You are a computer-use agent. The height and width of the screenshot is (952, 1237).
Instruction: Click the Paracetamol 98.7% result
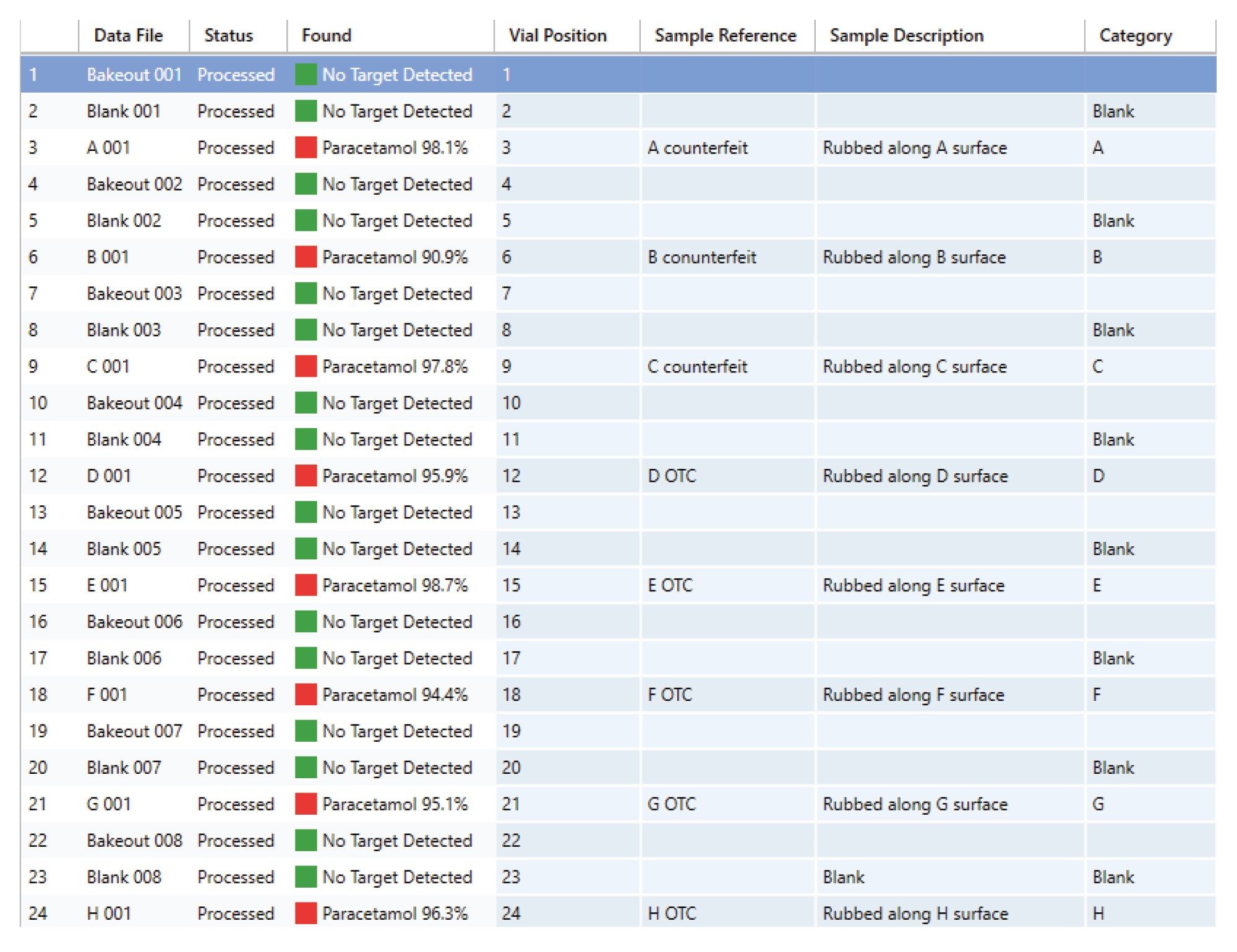tap(395, 586)
